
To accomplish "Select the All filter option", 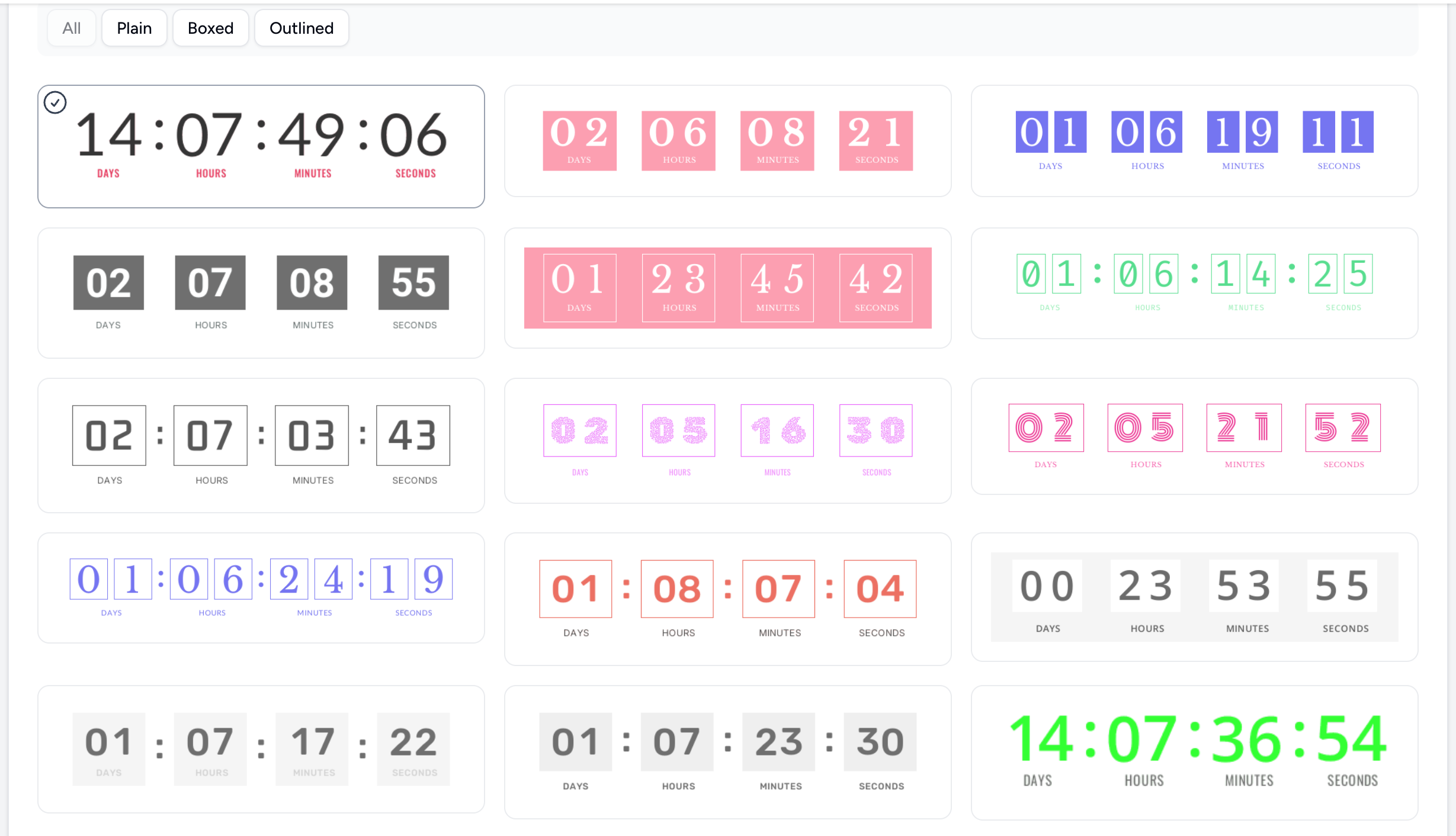I will tap(71, 27).
